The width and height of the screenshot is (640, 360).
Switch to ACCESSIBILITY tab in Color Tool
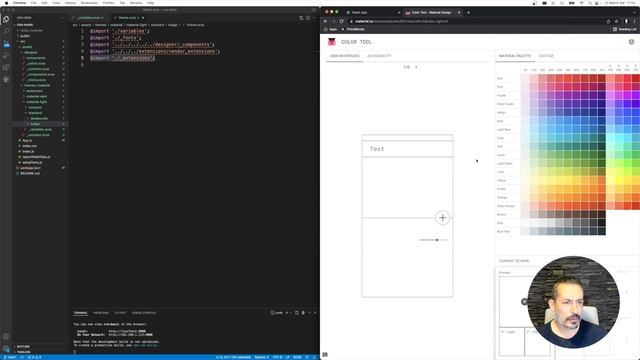[x=379, y=56]
